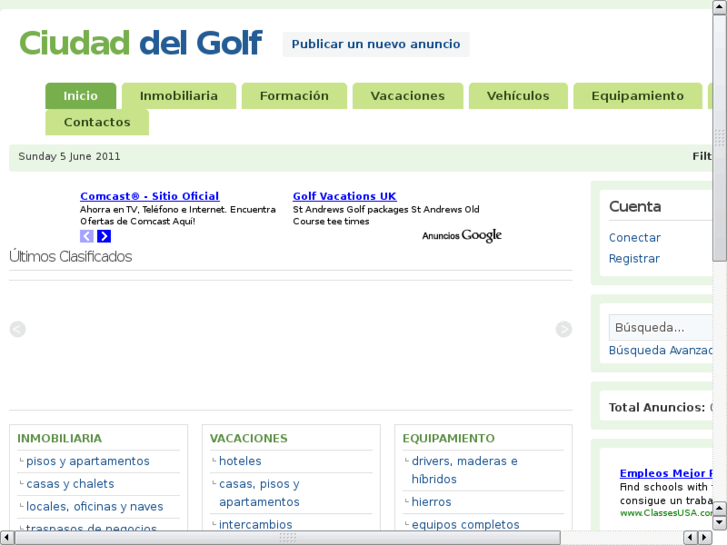Open the Golf Vacations UK ad link

click(x=344, y=196)
